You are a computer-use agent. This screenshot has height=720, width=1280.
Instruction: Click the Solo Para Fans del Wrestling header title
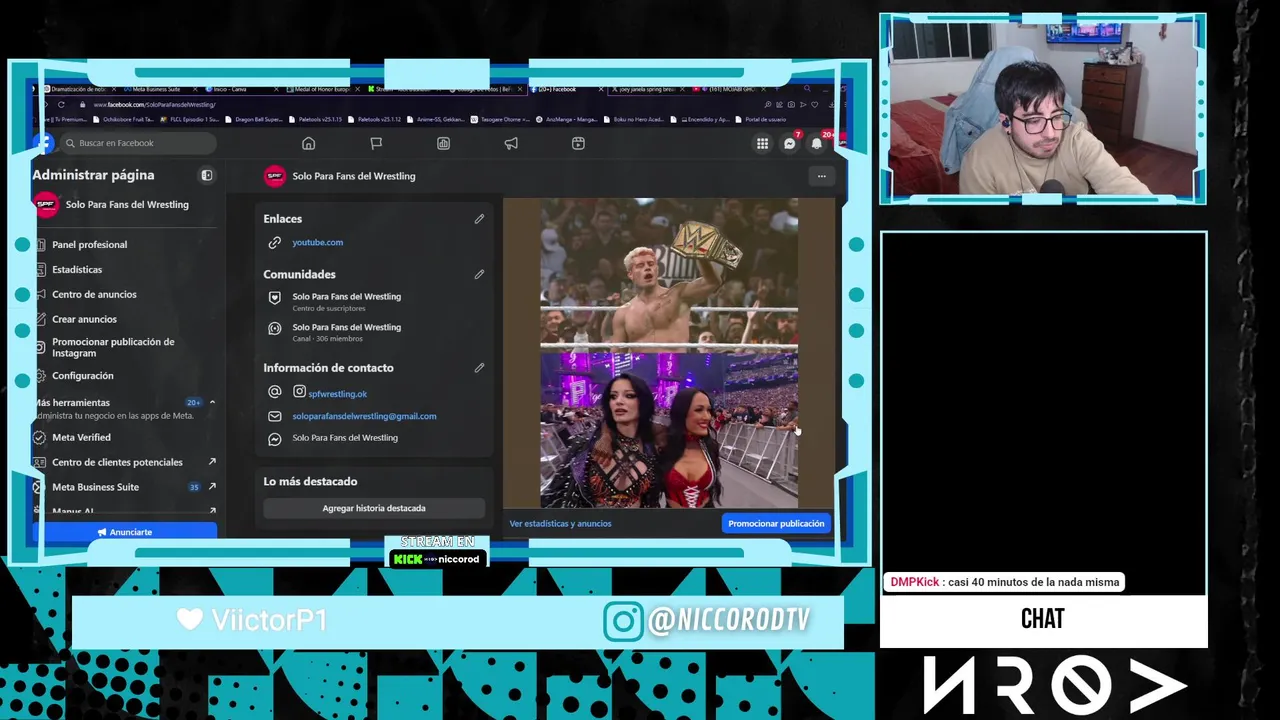click(x=354, y=176)
